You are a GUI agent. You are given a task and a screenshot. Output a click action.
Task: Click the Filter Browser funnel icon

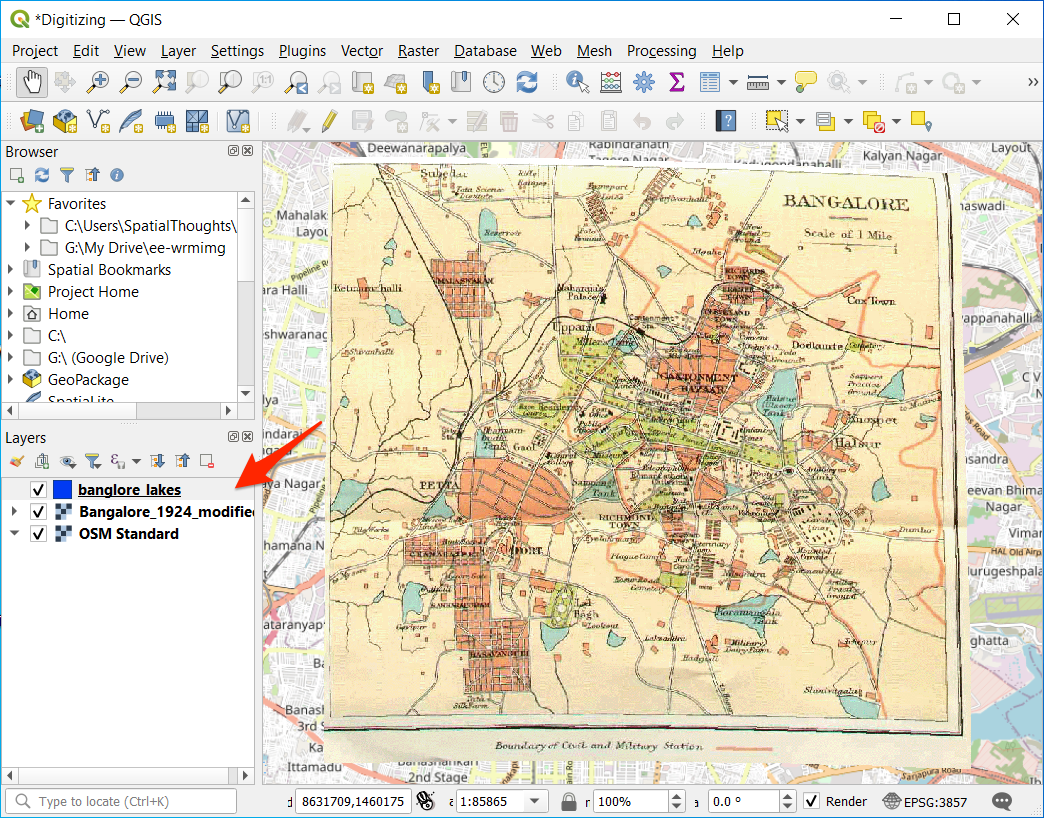pyautogui.click(x=67, y=175)
